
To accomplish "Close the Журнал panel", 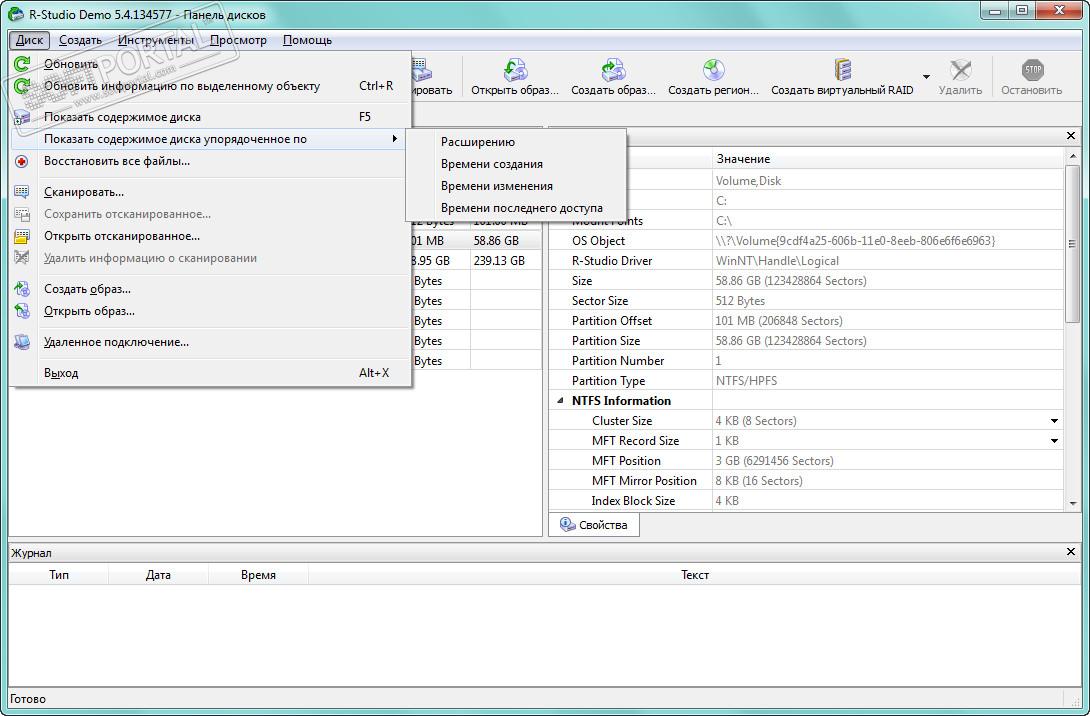I will 1071,552.
